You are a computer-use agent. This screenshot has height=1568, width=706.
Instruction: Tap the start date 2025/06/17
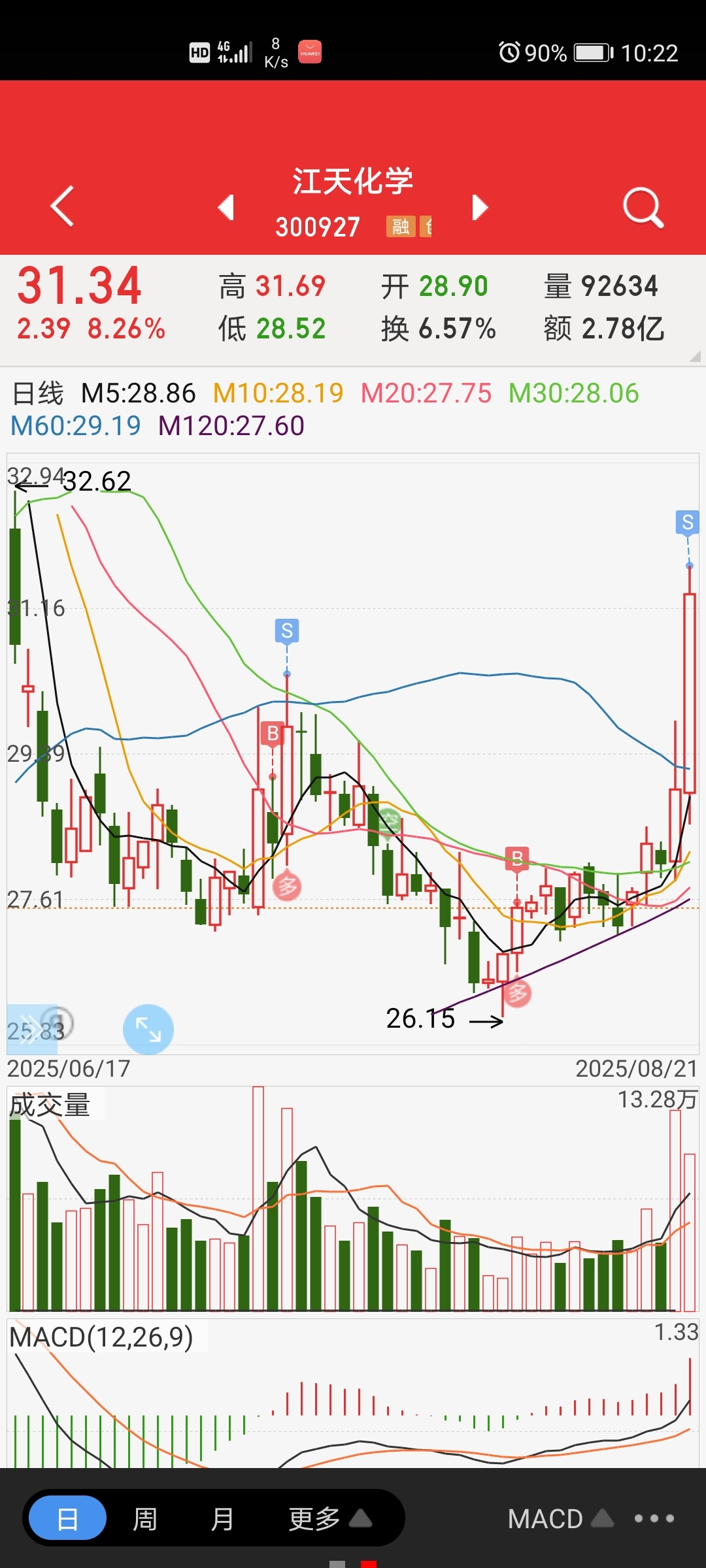pos(69,1069)
